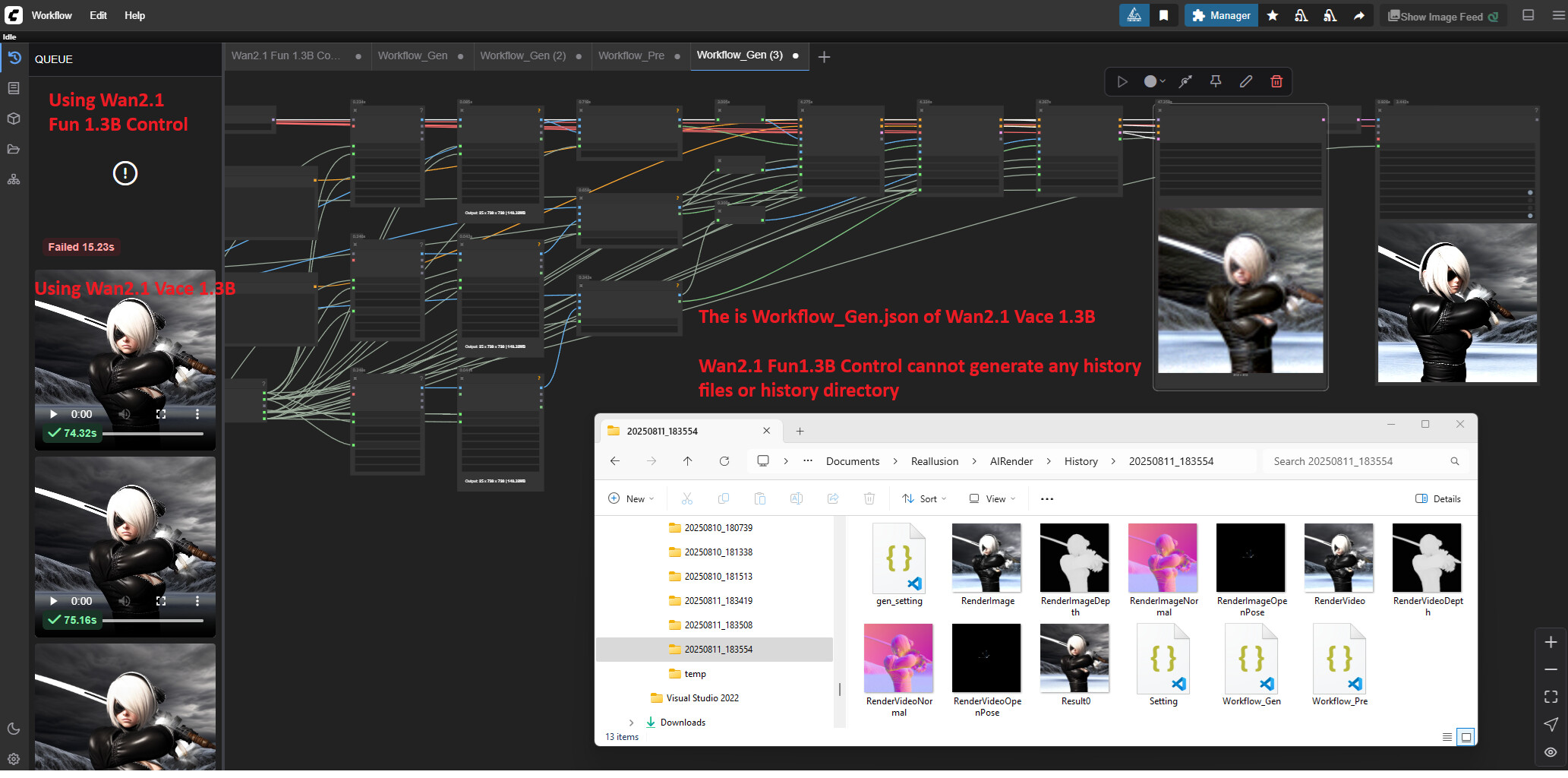
Task: Click the share arrow icon
Action: click(x=1359, y=15)
